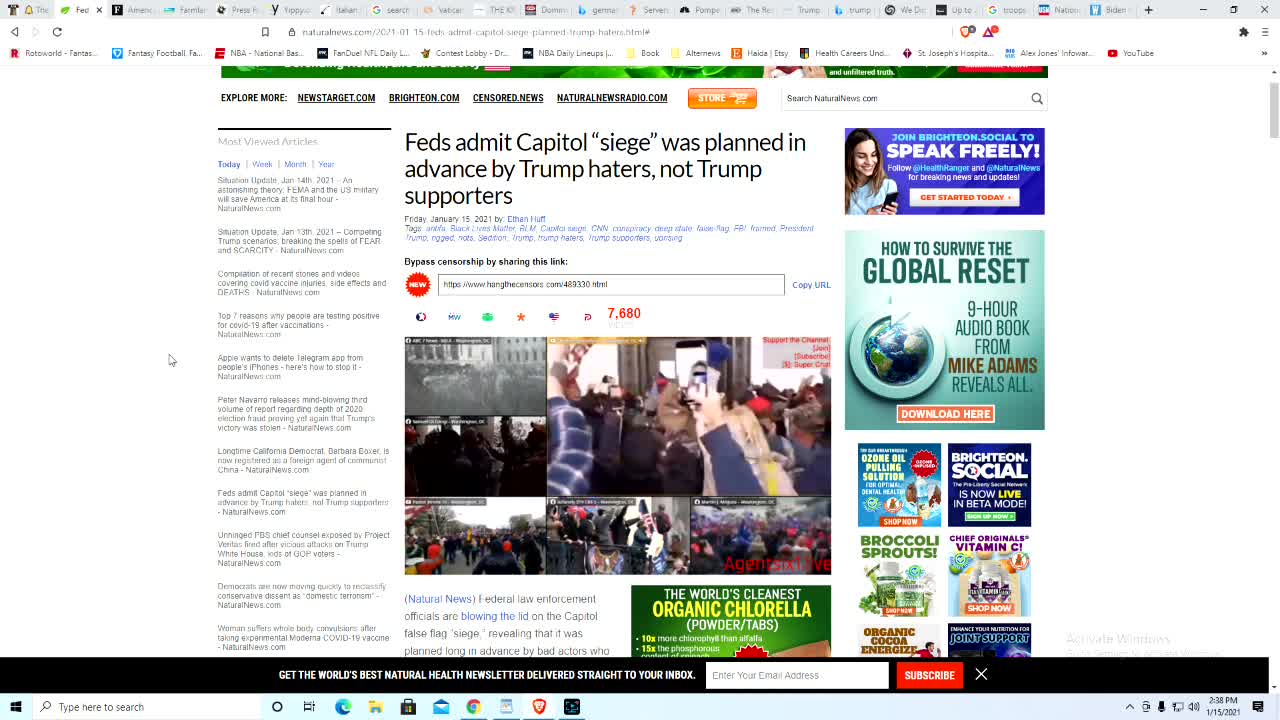Show Most Viewed articles for Week

[x=262, y=164]
